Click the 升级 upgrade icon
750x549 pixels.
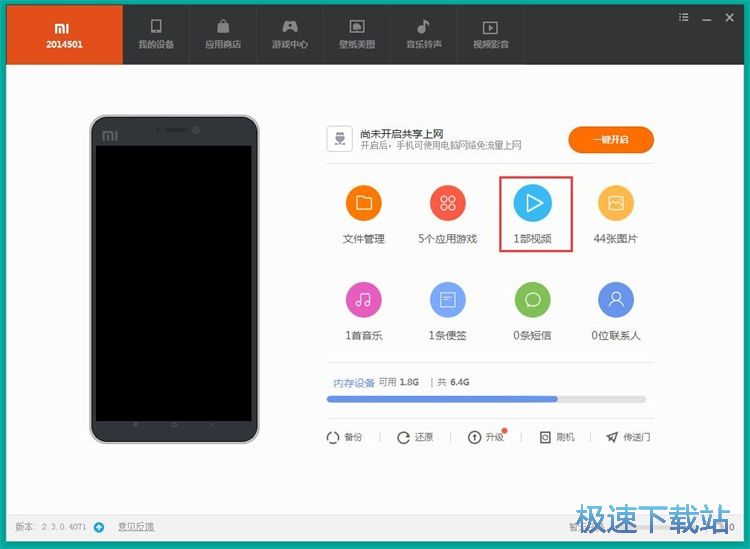474,437
